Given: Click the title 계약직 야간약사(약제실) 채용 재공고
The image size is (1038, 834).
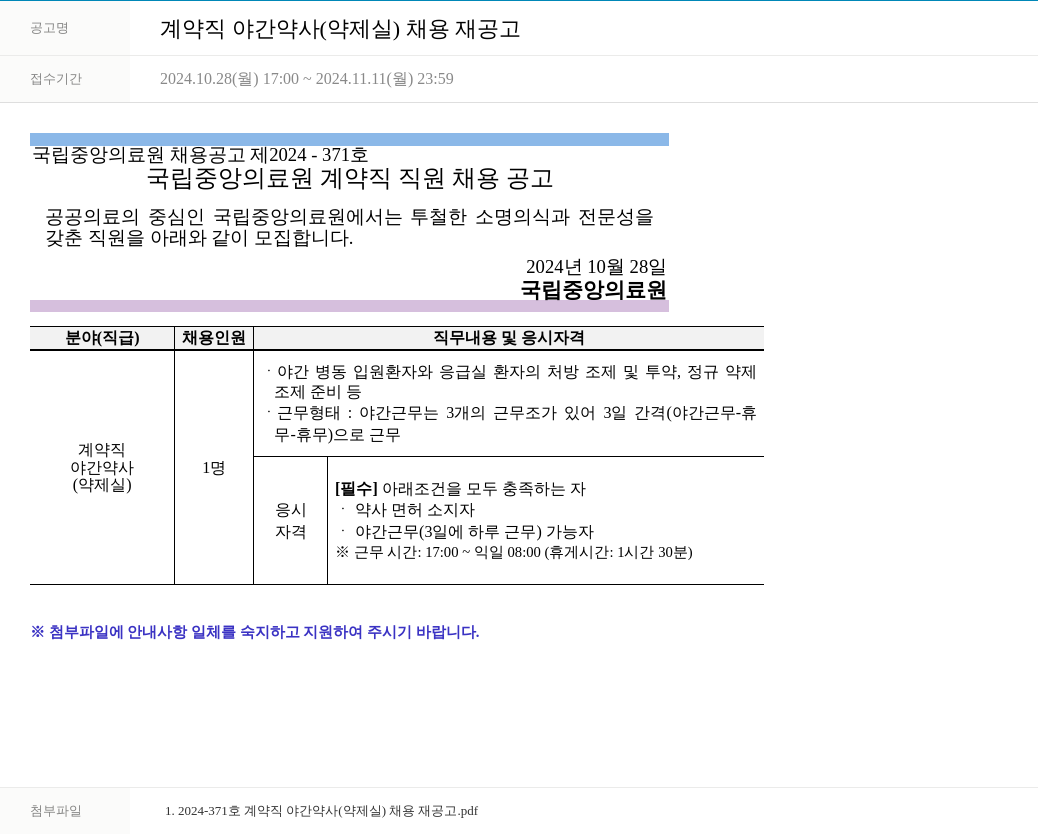Looking at the screenshot, I should click(340, 29).
